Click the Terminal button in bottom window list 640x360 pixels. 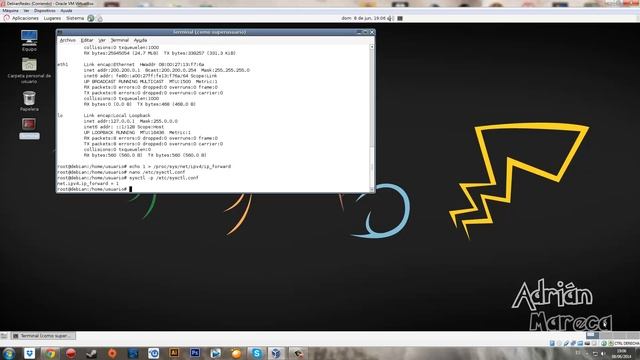pyautogui.click(x=44, y=336)
